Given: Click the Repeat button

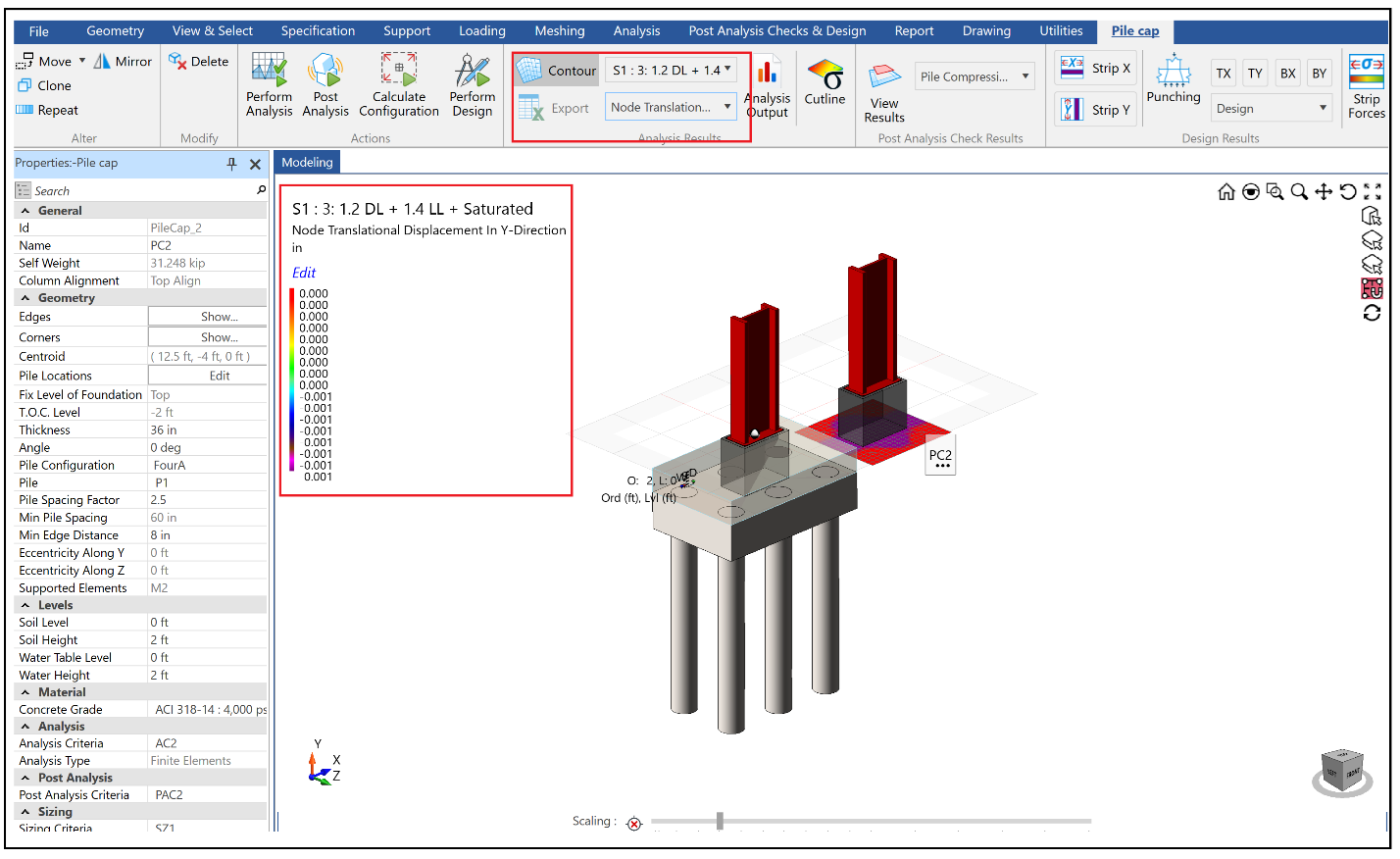Looking at the screenshot, I should coord(47,111).
